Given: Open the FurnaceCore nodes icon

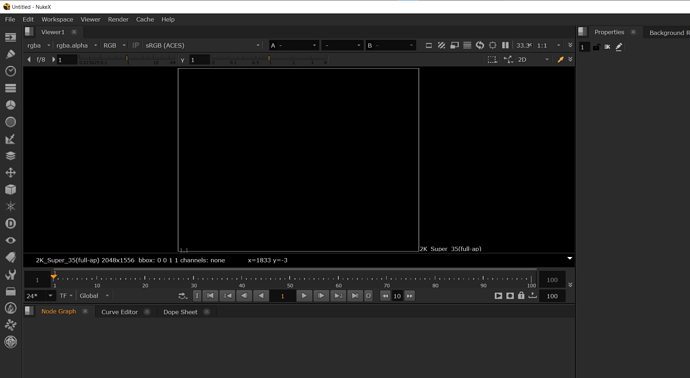Looking at the screenshot, I should (x=11, y=308).
